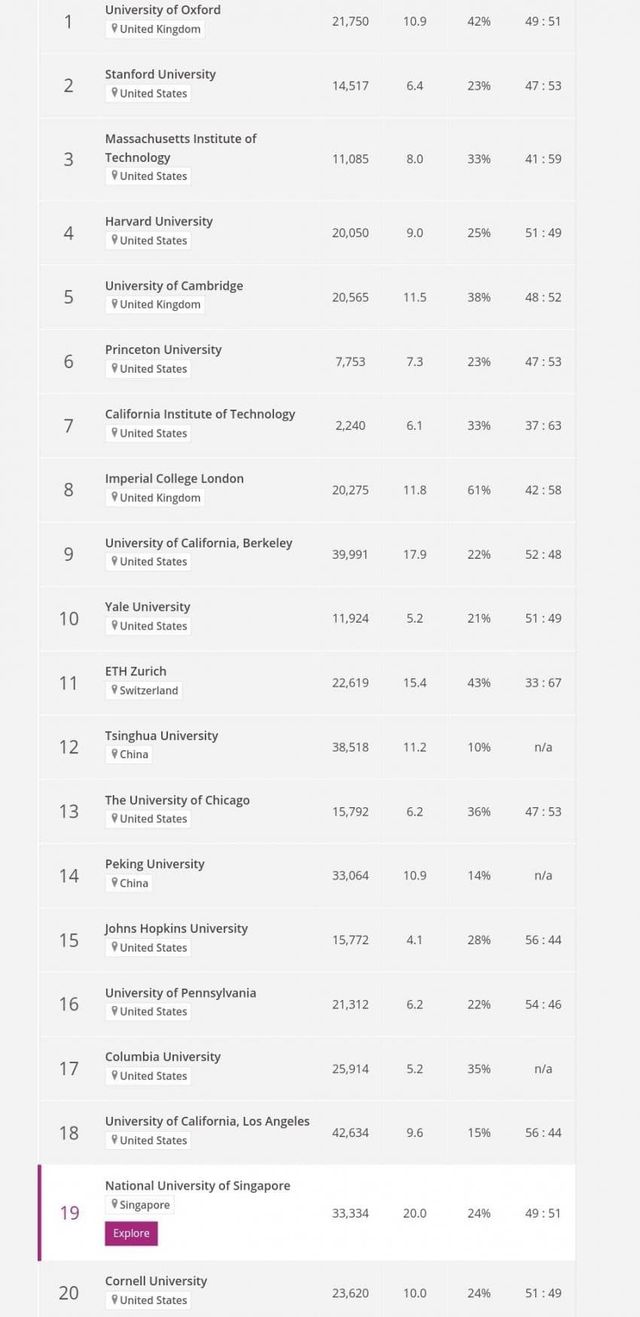Click the pin icon under Peking University
This screenshot has height=1317, width=640.
(114, 882)
